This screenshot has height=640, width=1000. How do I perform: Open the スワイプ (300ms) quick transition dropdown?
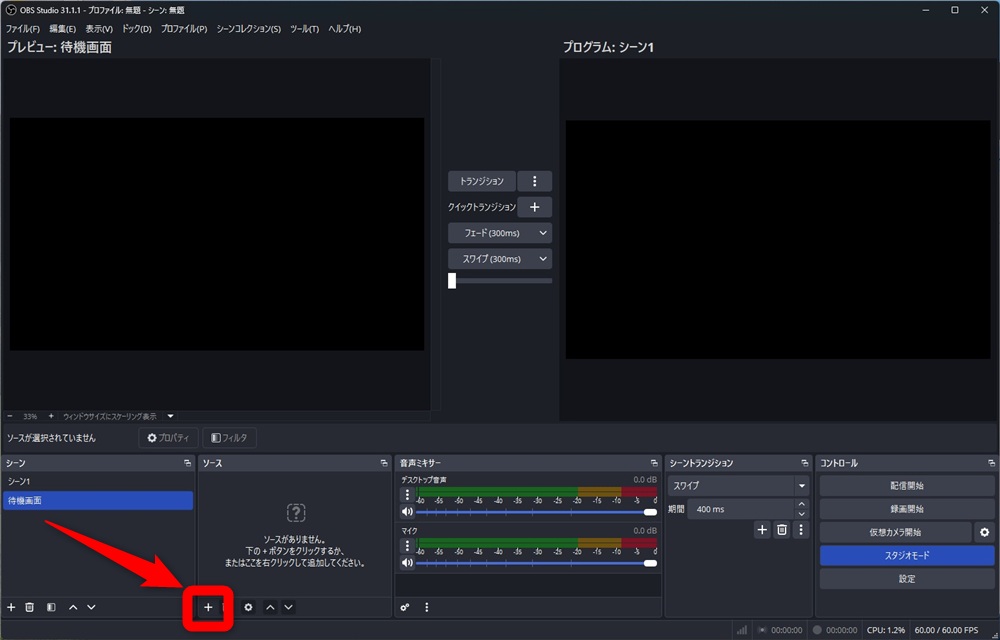500,259
